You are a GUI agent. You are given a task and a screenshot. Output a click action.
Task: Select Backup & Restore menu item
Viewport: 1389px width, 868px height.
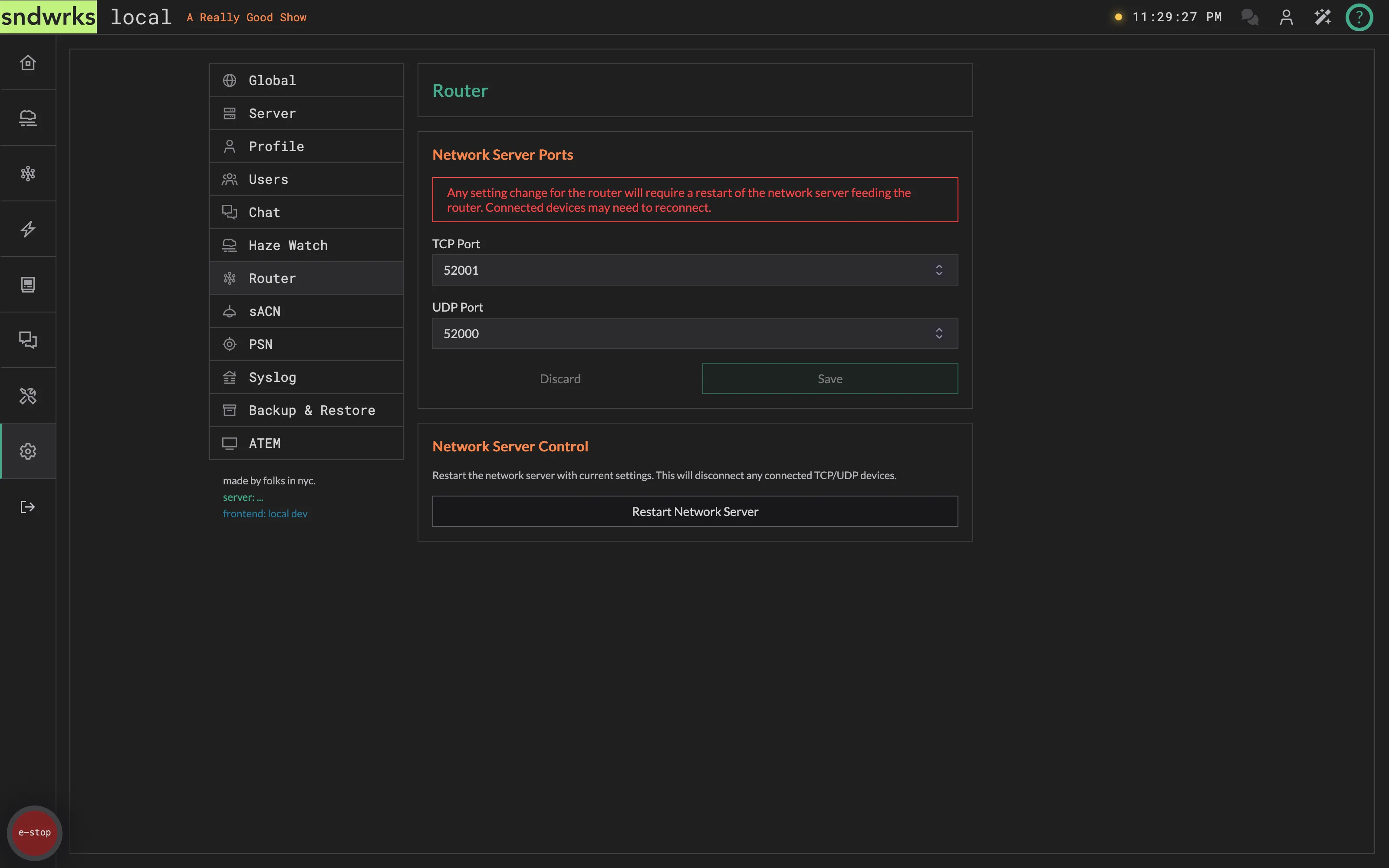306,411
